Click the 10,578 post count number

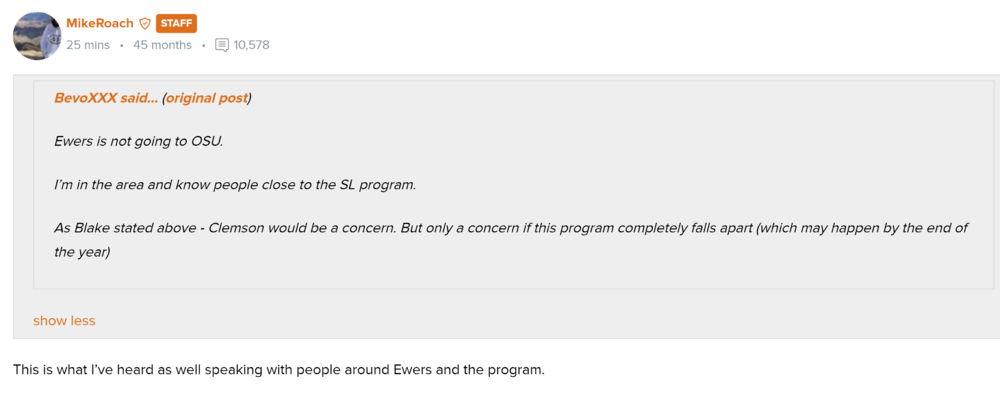[251, 45]
